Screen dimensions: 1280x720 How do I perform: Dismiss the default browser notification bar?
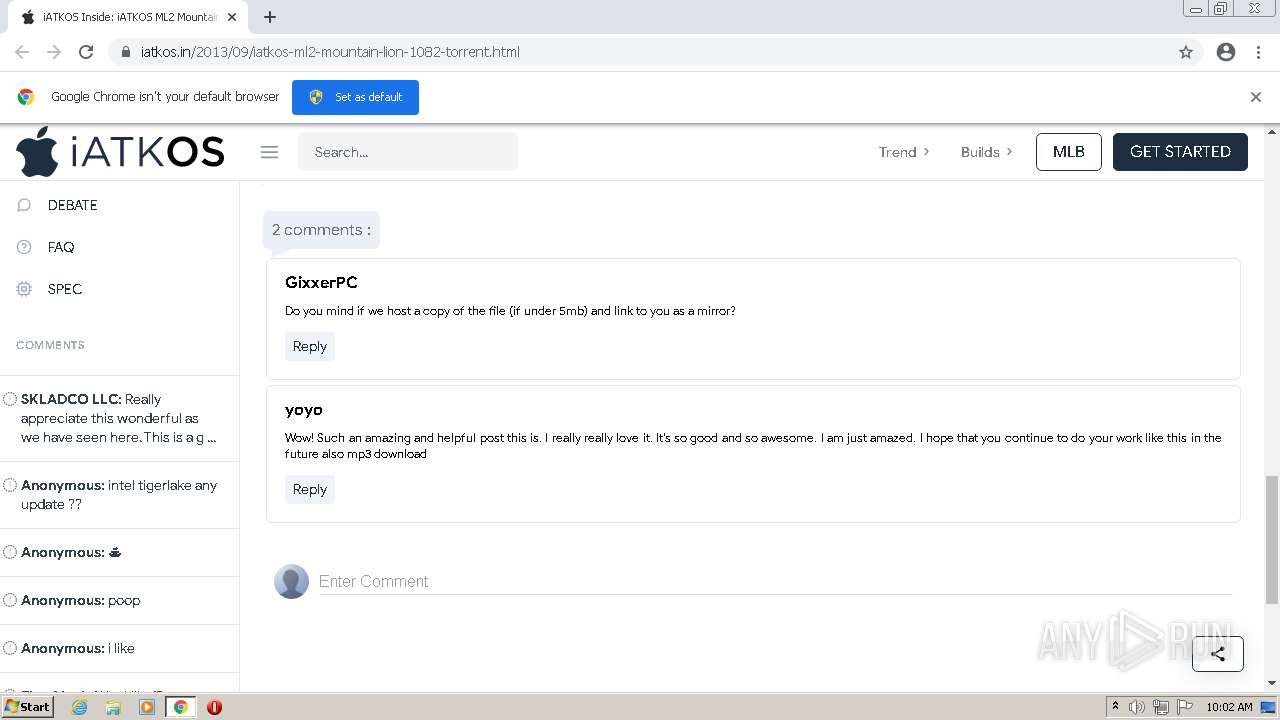pyautogui.click(x=1256, y=97)
